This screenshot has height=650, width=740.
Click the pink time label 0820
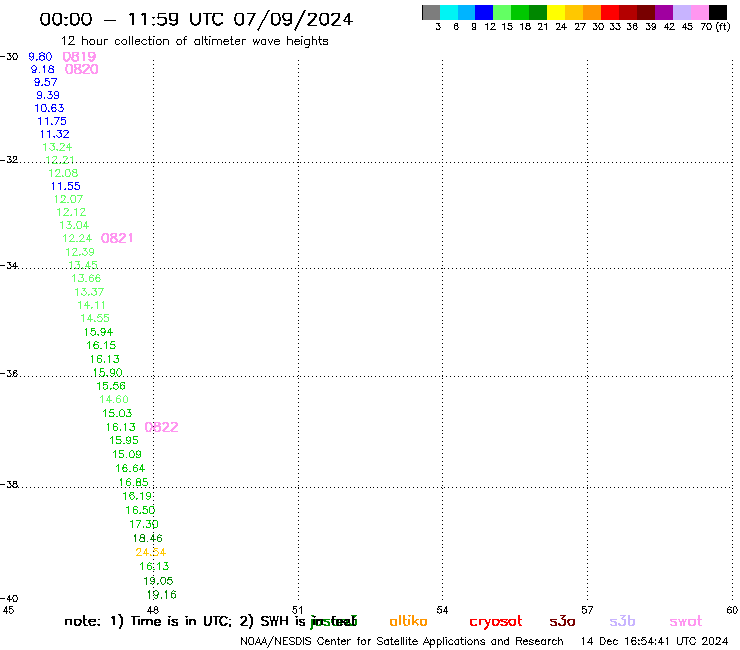point(82,69)
